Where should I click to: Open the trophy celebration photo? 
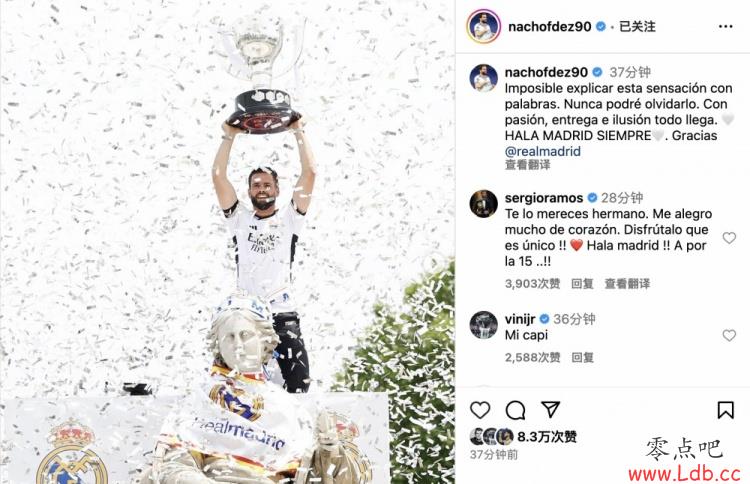pyautogui.click(x=227, y=242)
